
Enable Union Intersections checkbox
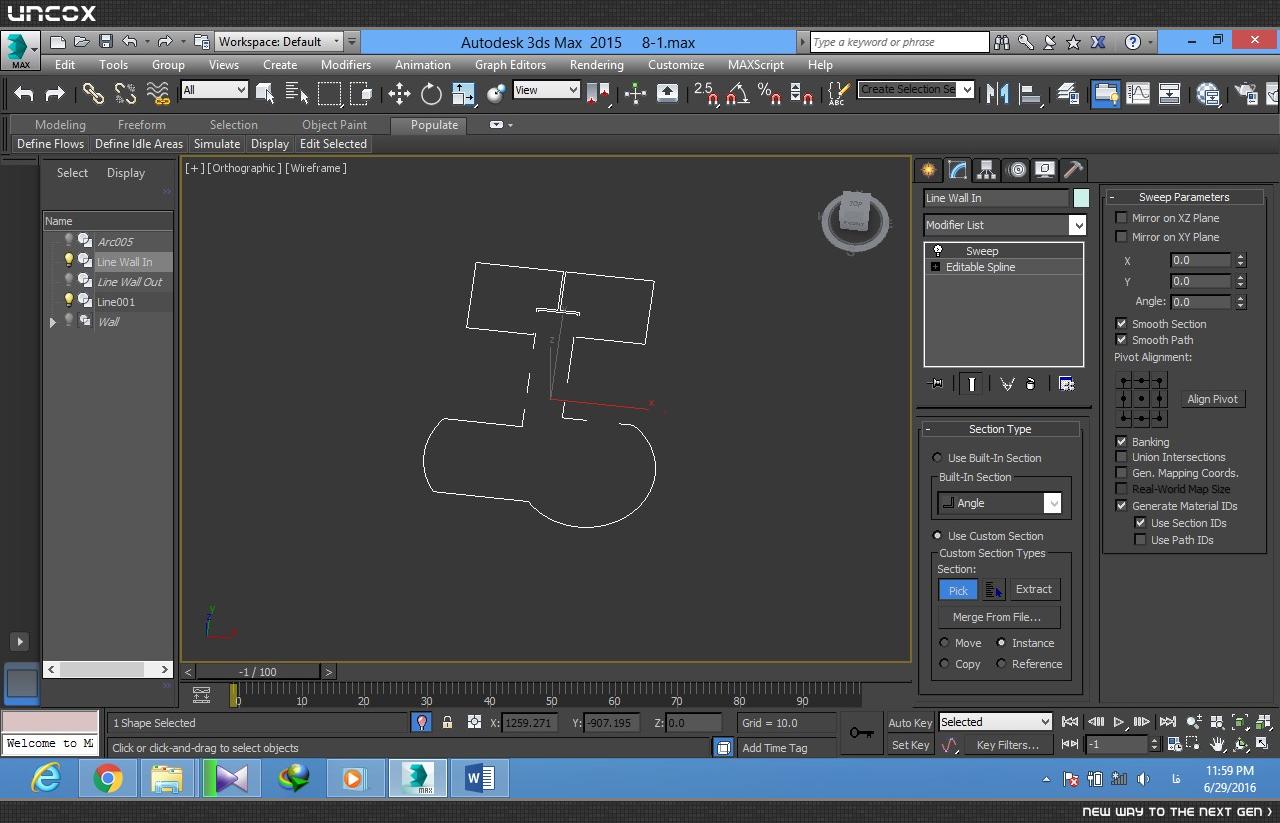(x=1121, y=457)
